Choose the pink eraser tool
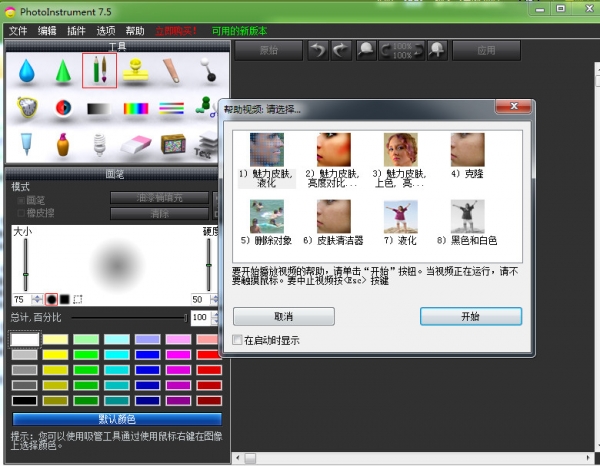This screenshot has width=600, height=466. (135, 144)
